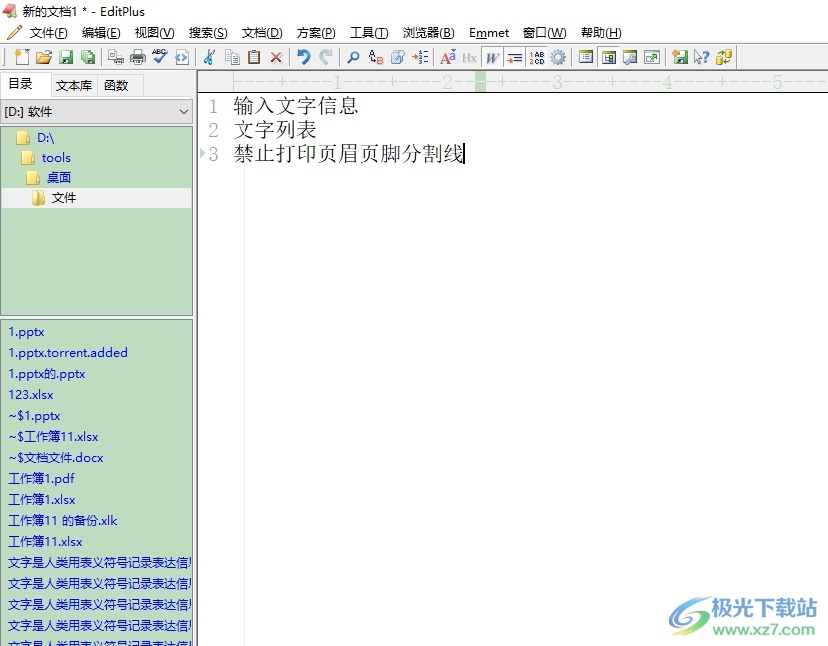
Task: Click line 1 text 输入文字信息
Action: pos(296,106)
